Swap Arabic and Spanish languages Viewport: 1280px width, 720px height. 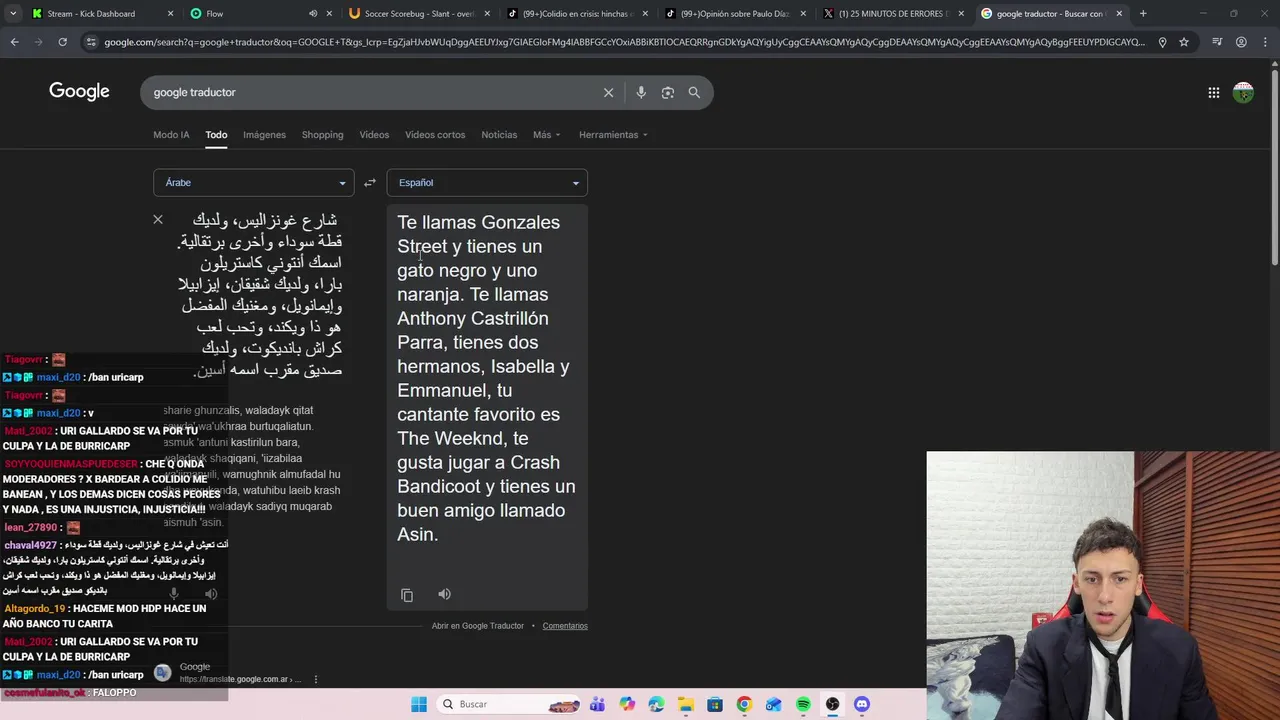pyautogui.click(x=370, y=183)
